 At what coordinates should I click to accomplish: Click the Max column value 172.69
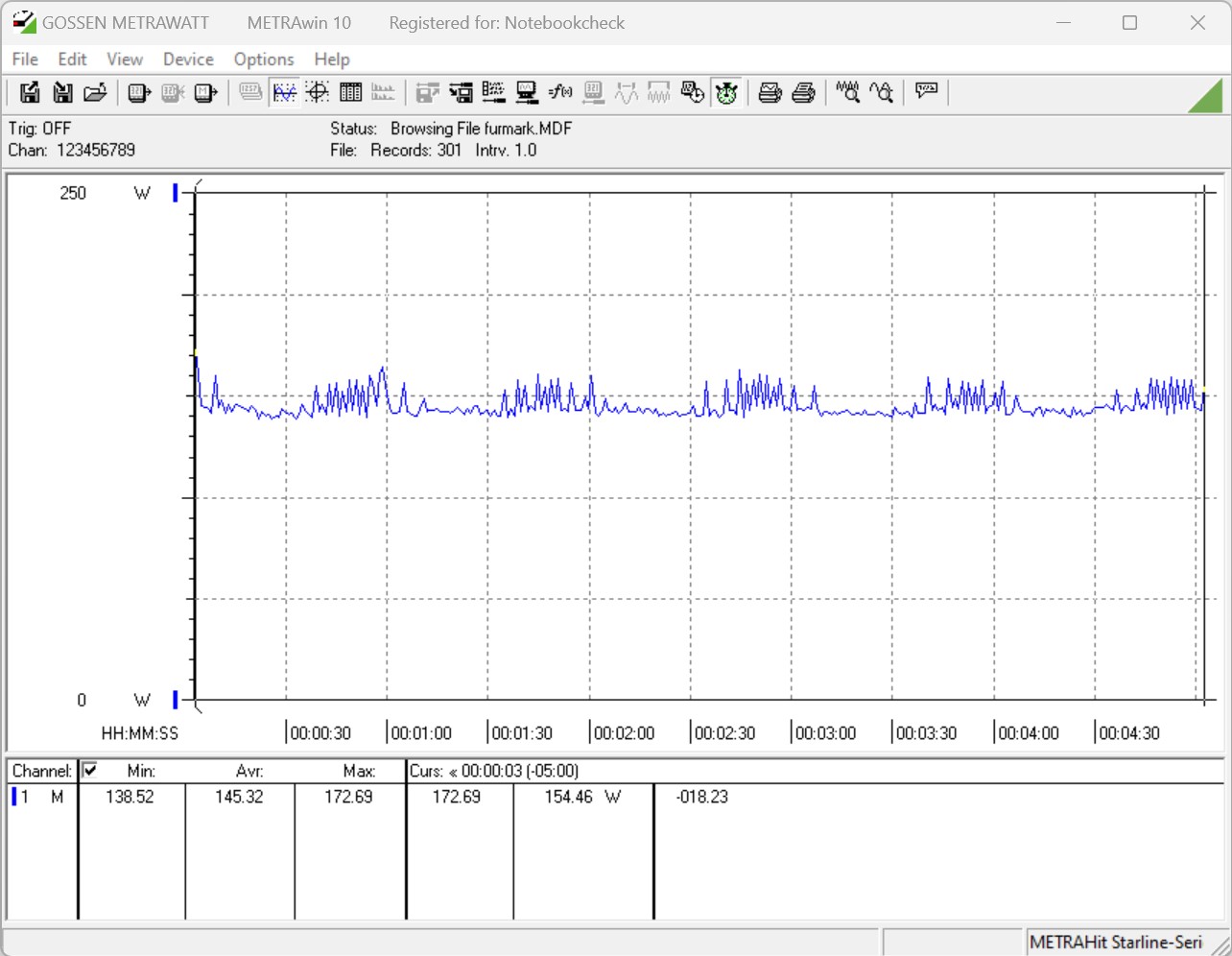click(x=348, y=797)
